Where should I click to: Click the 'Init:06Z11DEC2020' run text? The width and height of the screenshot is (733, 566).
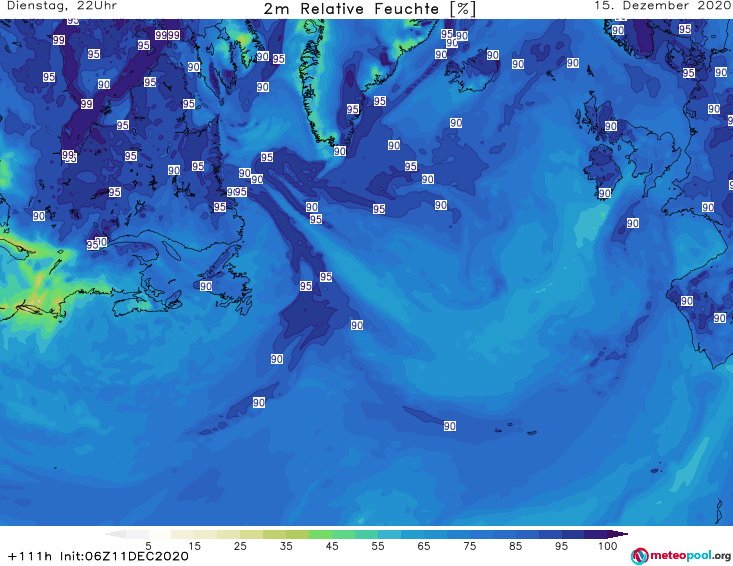click(124, 556)
